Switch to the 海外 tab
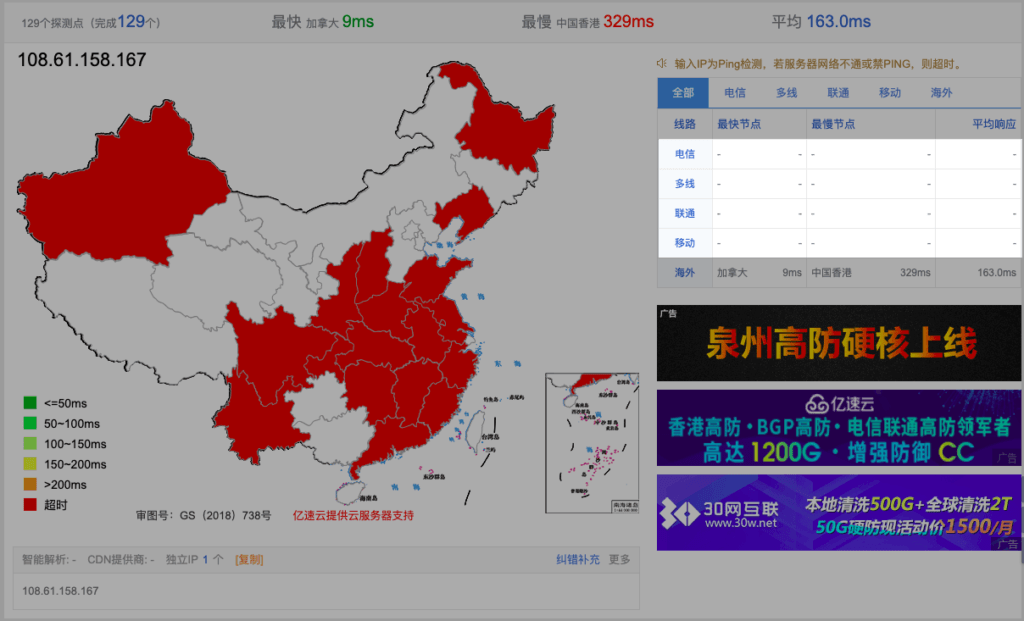 pyautogui.click(x=941, y=93)
